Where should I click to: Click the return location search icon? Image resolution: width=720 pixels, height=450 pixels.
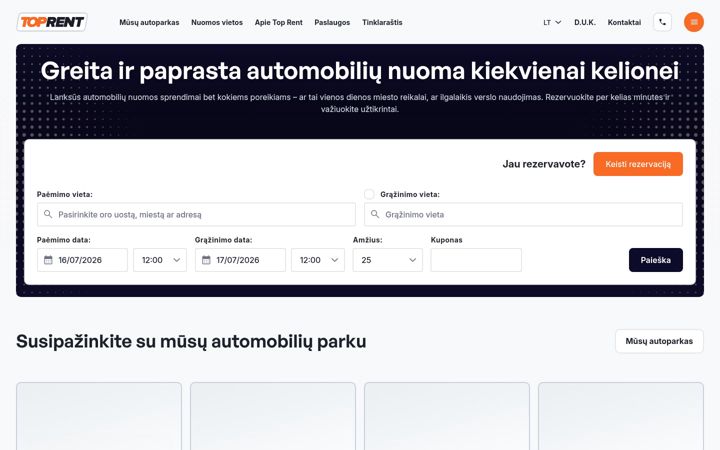(375, 214)
